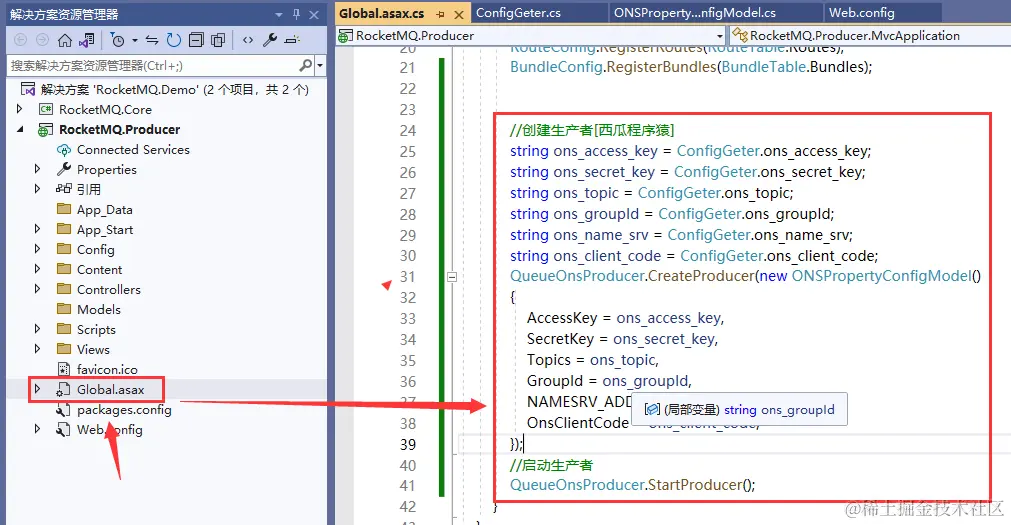Expand the Scripts folder
1011x525 pixels.
coord(37,329)
